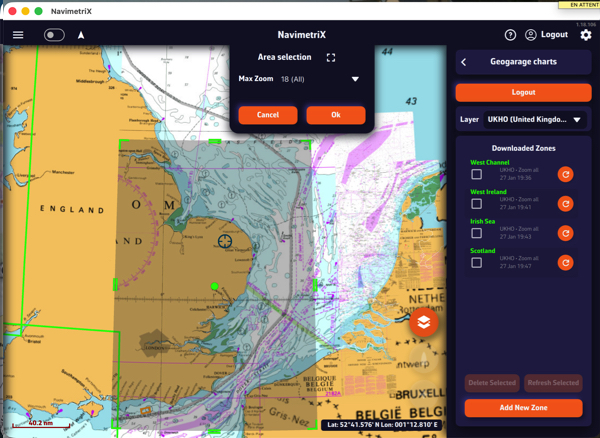Open the Layer UKHO dropdown
The image size is (600, 438).
(x=533, y=120)
